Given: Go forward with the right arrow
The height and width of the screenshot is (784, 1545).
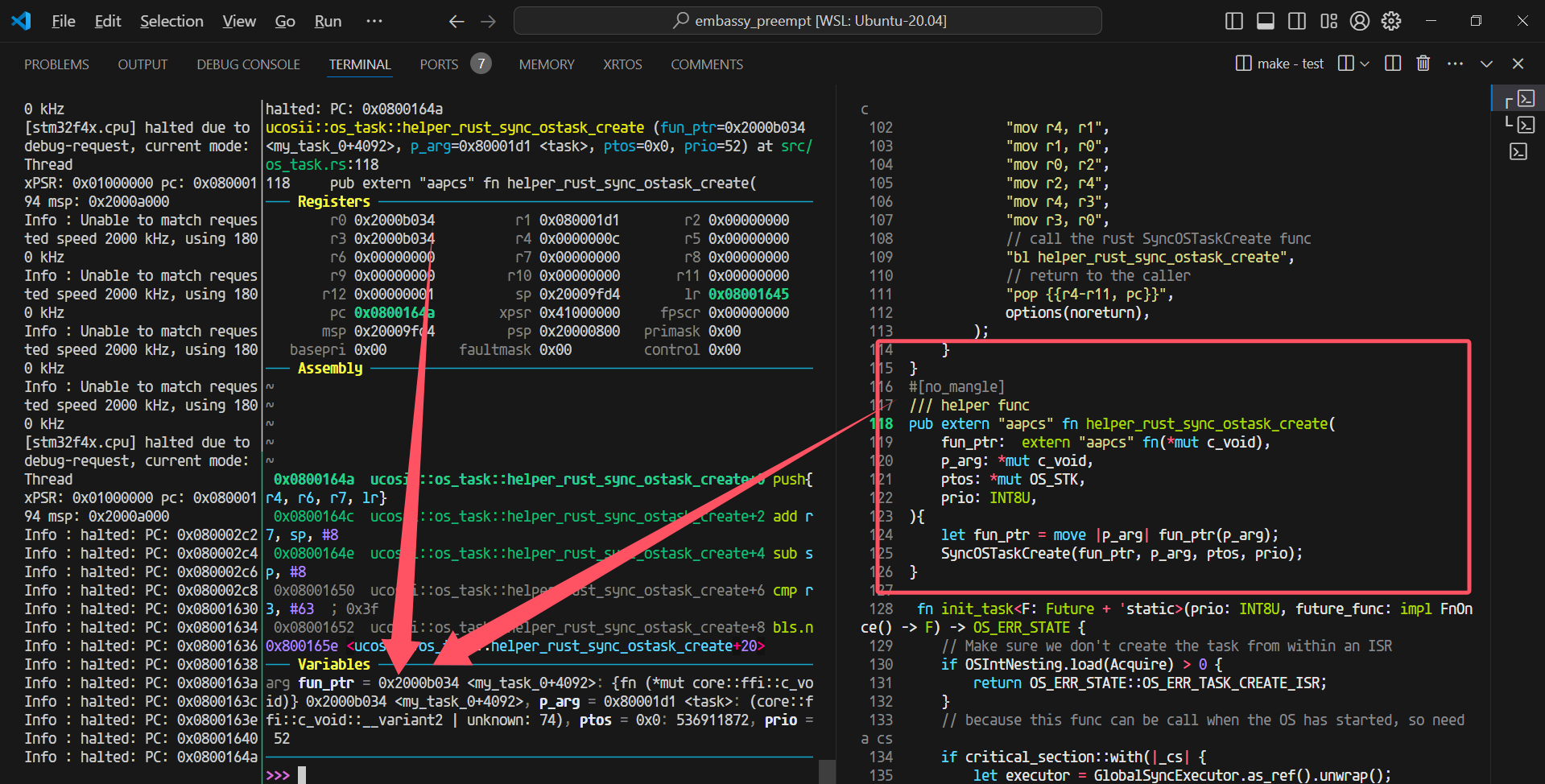Looking at the screenshot, I should coord(488,22).
